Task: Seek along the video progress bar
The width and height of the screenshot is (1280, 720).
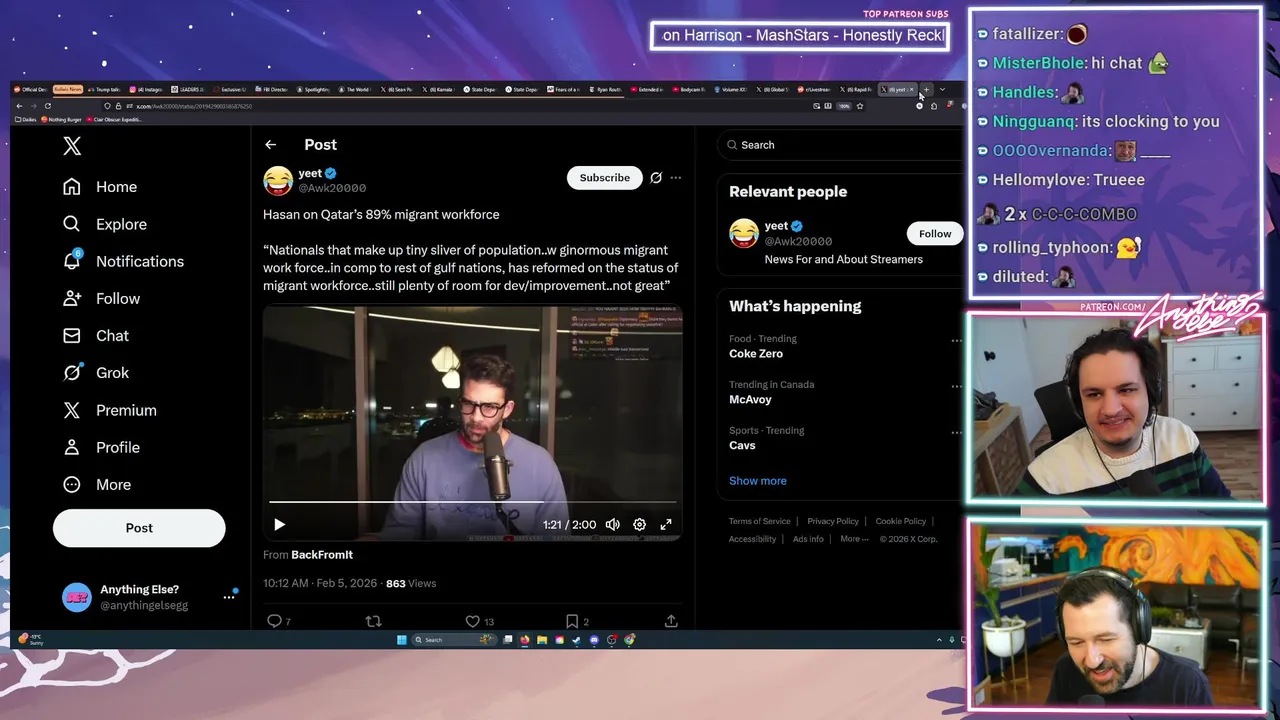Action: tap(472, 501)
